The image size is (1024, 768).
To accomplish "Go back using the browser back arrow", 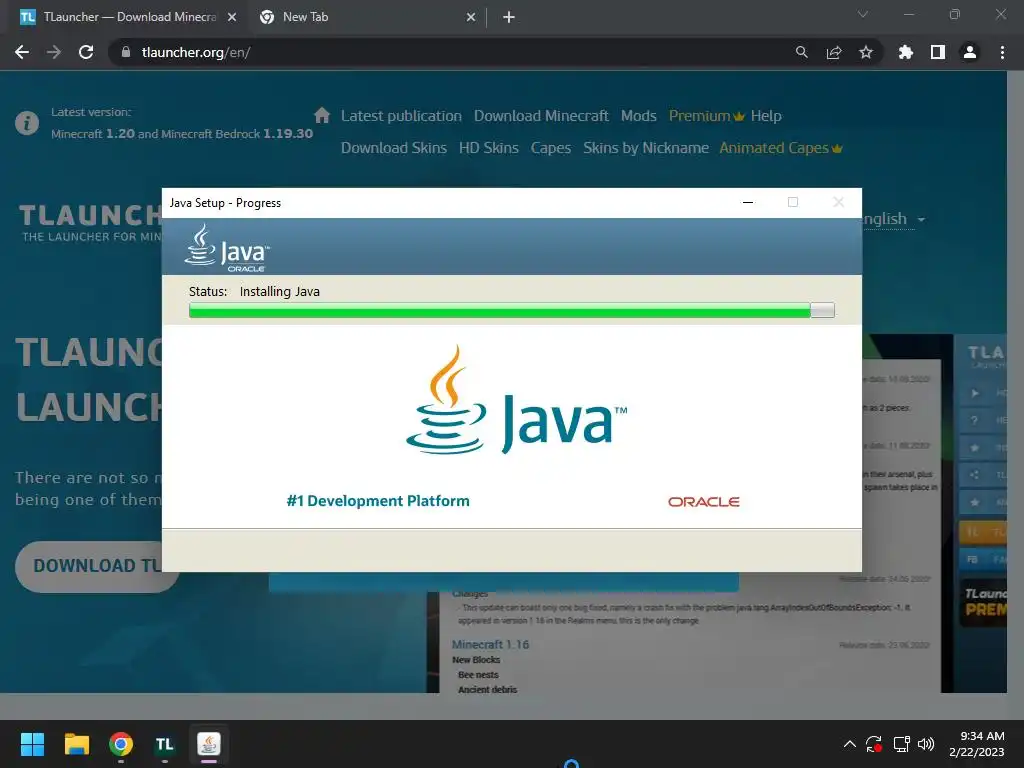I will pyautogui.click(x=22, y=52).
